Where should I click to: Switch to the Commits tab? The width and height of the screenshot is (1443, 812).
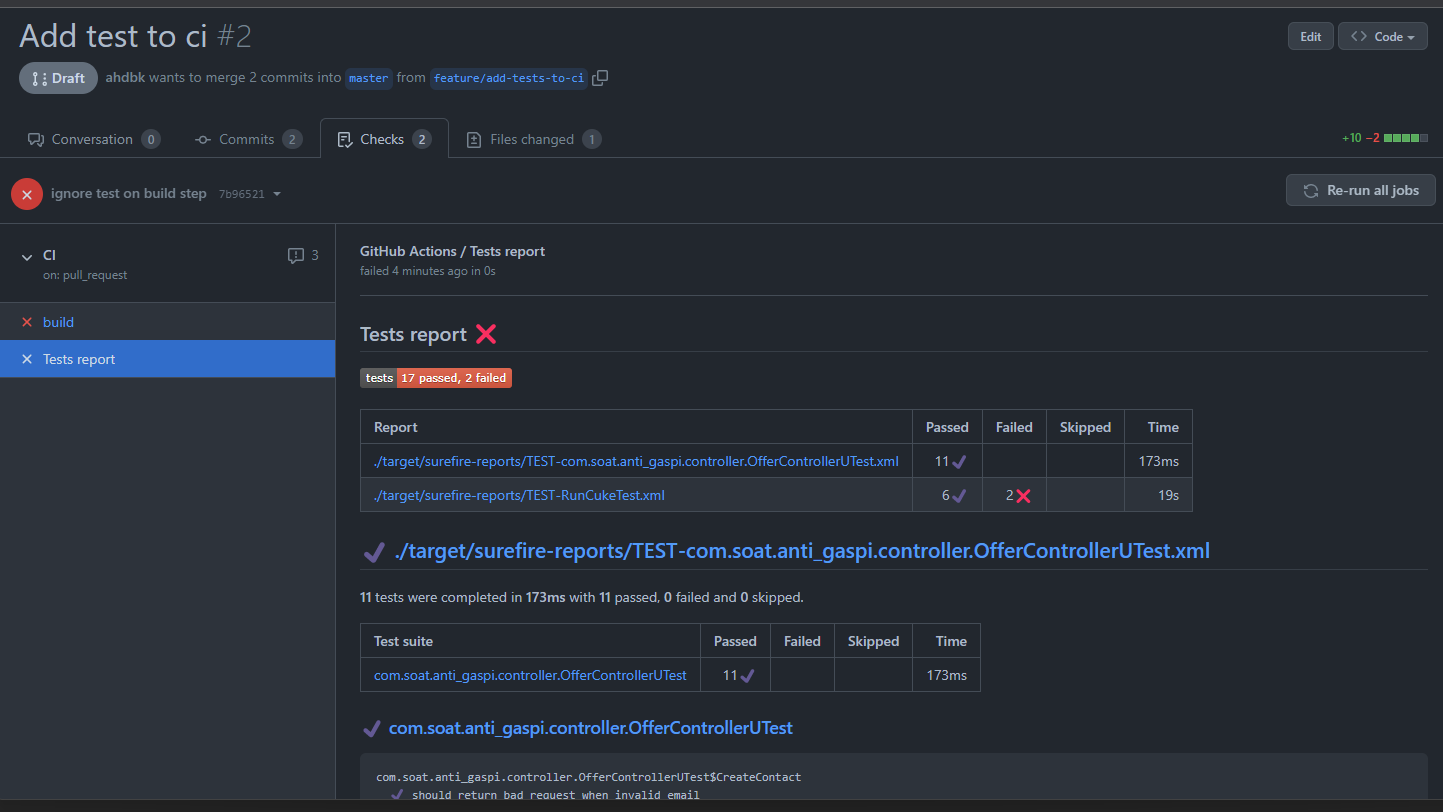(248, 140)
